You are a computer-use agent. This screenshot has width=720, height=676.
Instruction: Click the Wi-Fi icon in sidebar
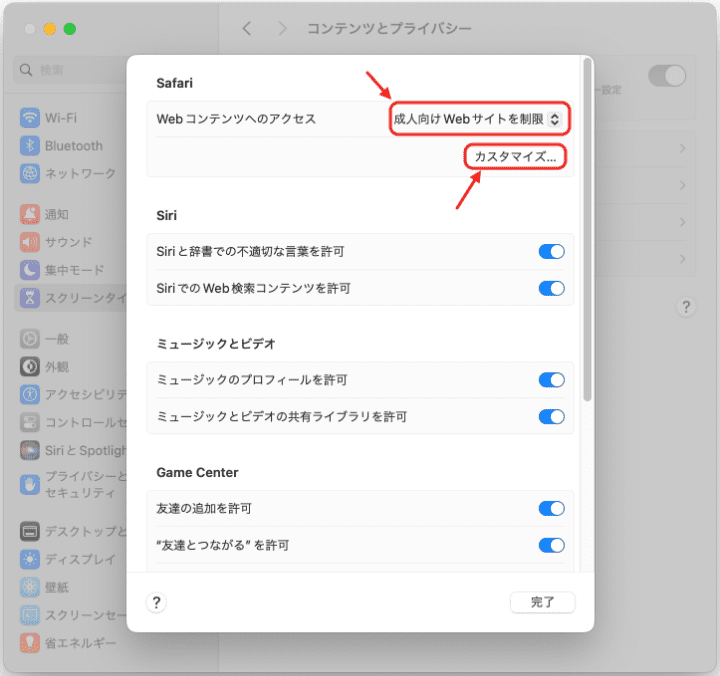[30, 117]
